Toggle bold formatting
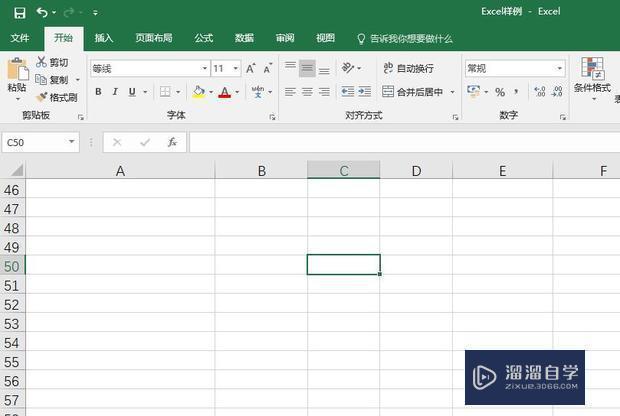620x416 pixels. [98, 92]
